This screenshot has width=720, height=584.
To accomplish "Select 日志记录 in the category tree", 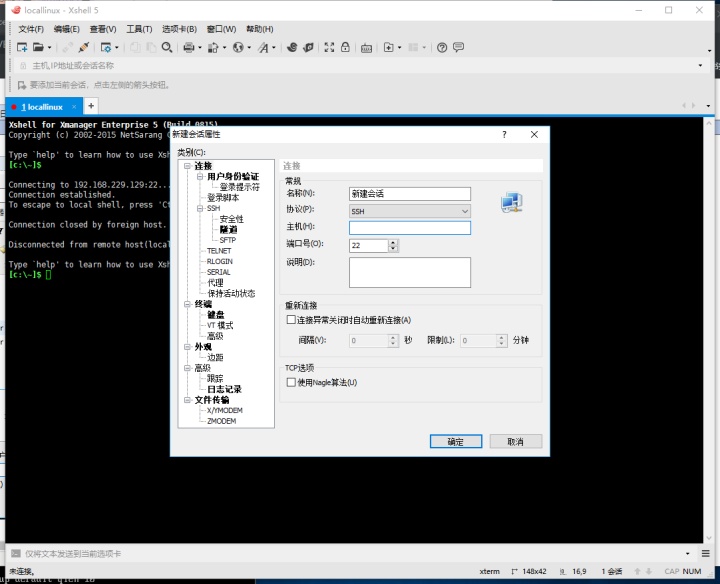I will click(x=224, y=389).
